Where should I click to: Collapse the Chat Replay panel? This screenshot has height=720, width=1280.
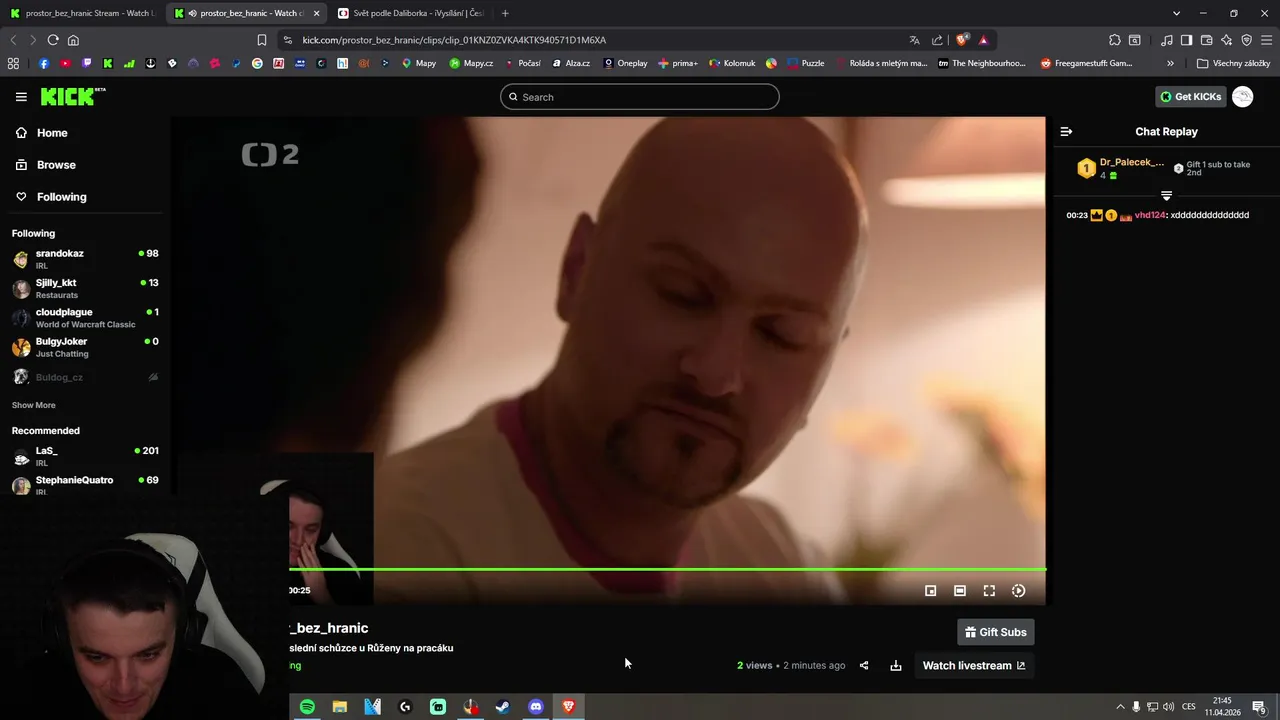click(x=1066, y=131)
